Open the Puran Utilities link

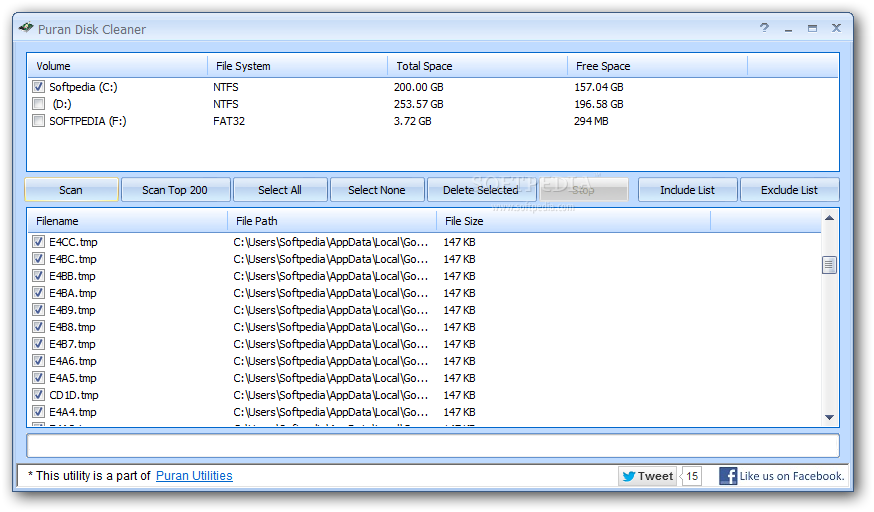(194, 476)
